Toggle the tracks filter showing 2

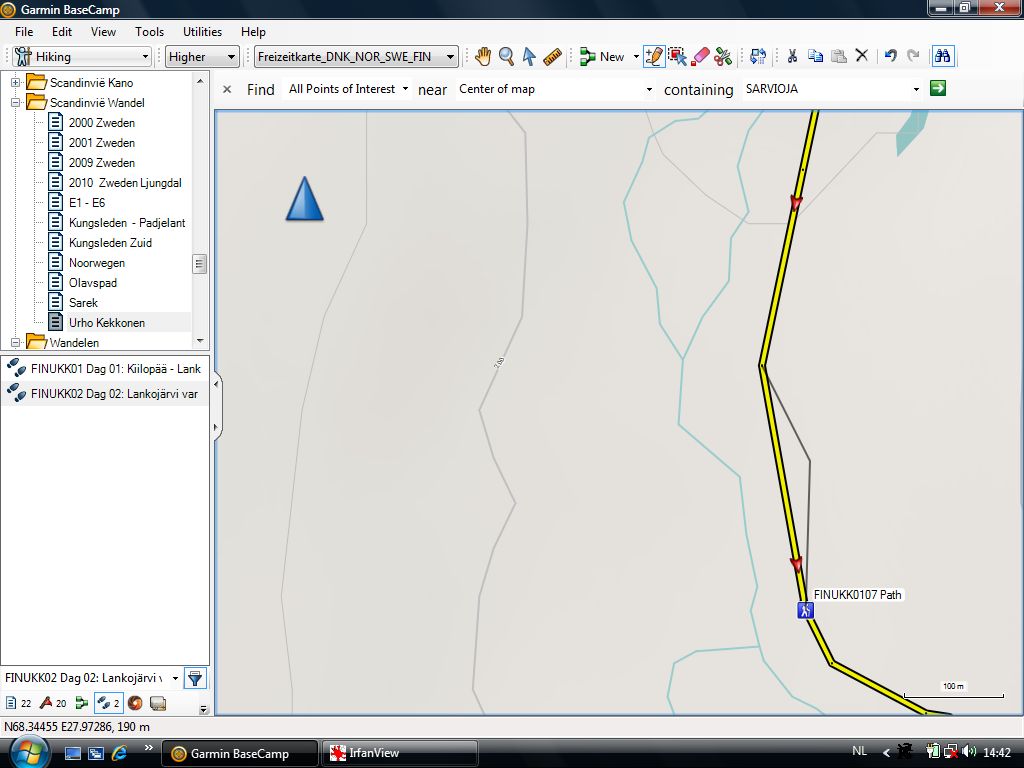(108, 703)
